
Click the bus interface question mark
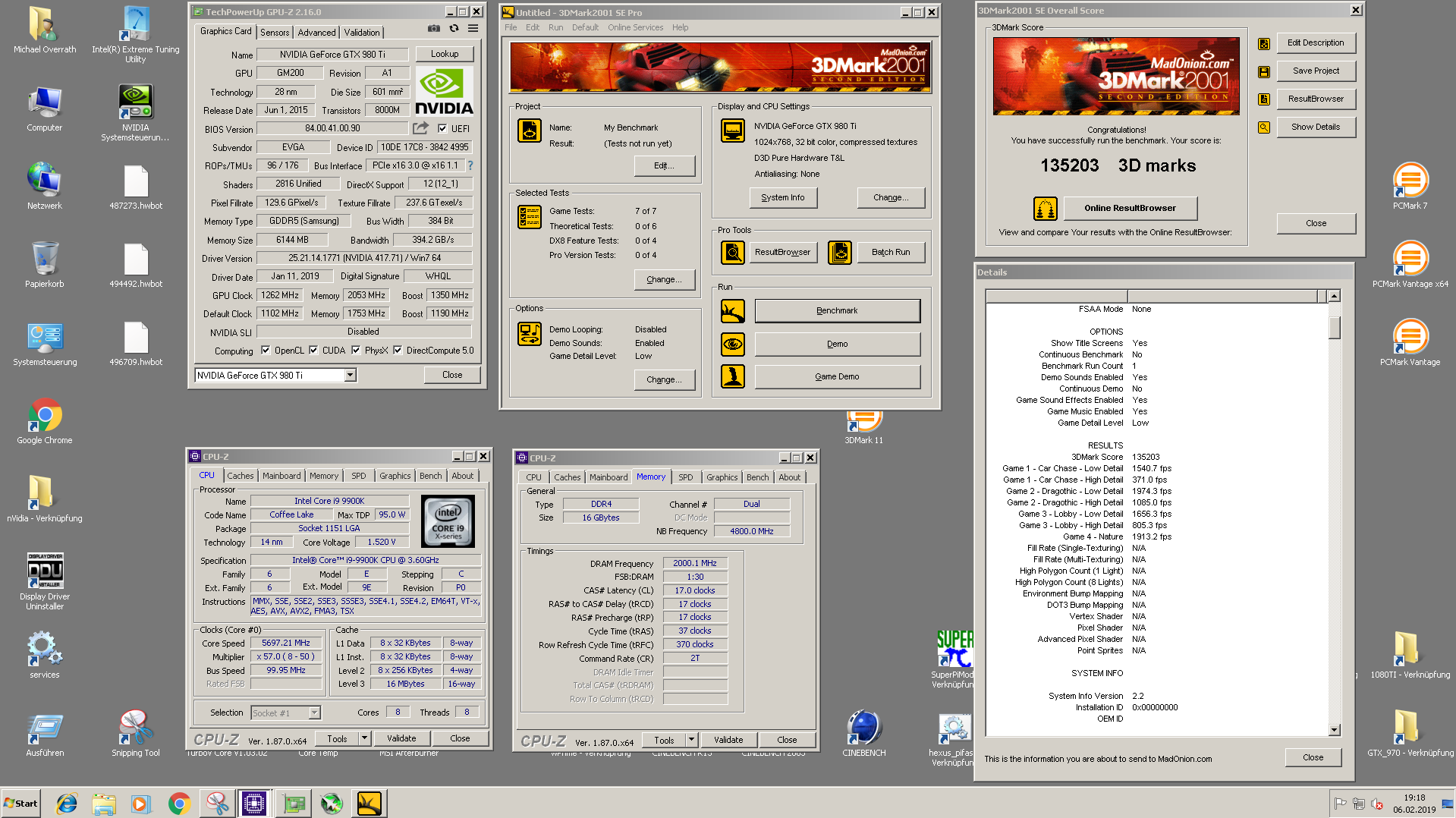click(x=470, y=165)
